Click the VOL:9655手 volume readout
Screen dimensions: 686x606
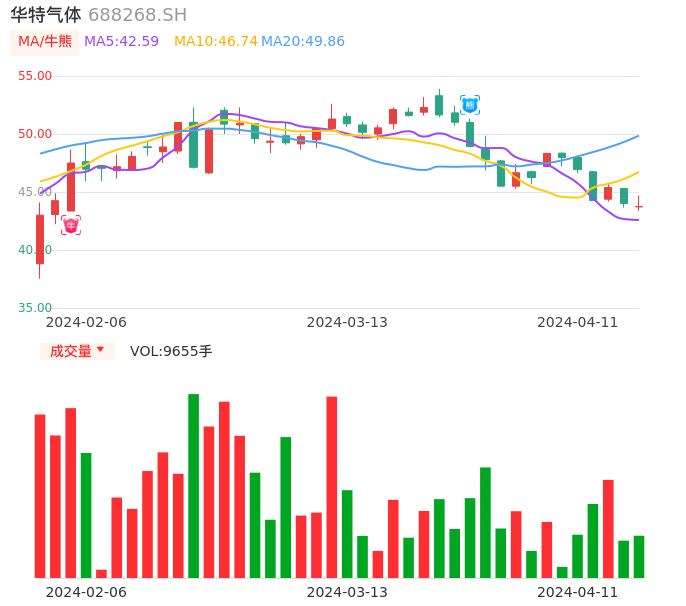click(171, 351)
